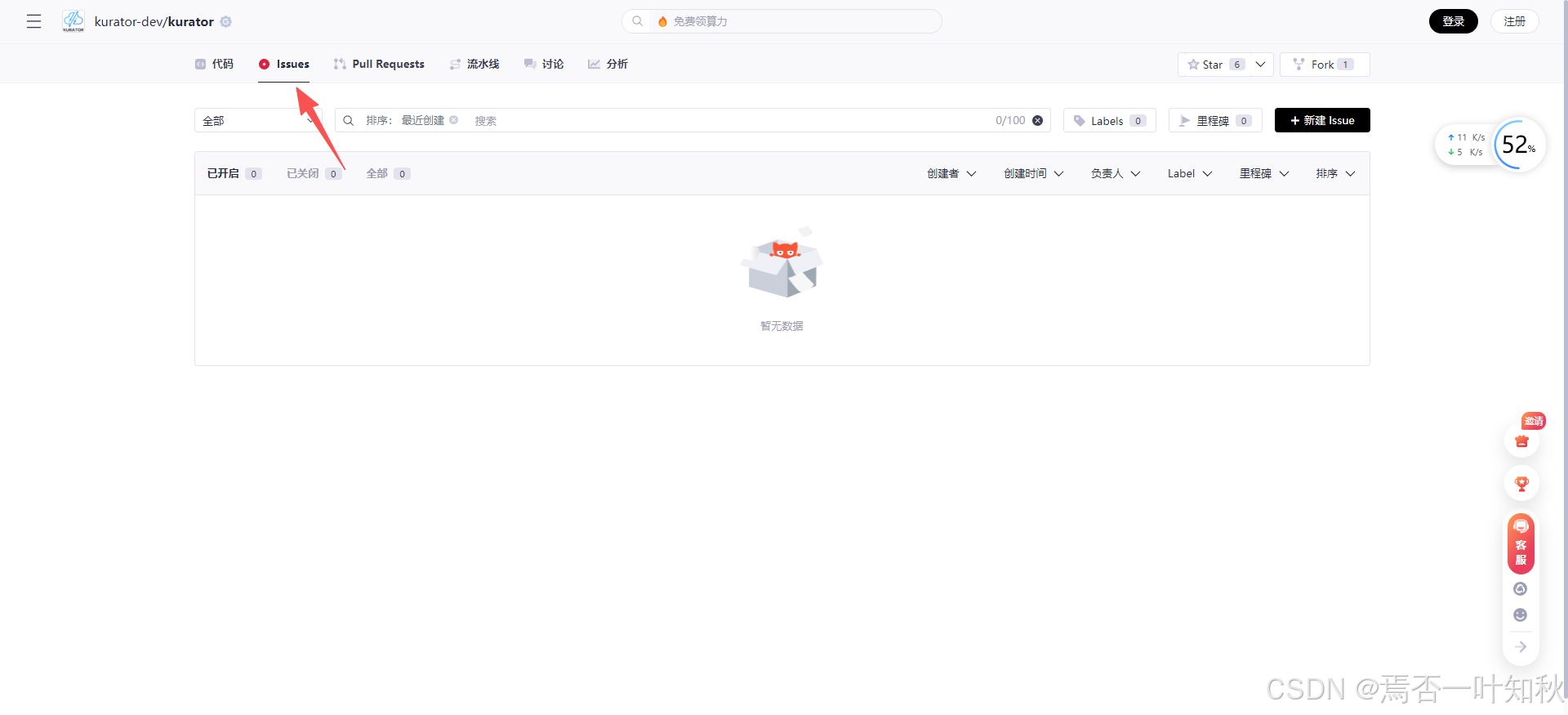The height and width of the screenshot is (715, 1568).
Task: Open the invite gift icon
Action: pyautogui.click(x=1521, y=440)
